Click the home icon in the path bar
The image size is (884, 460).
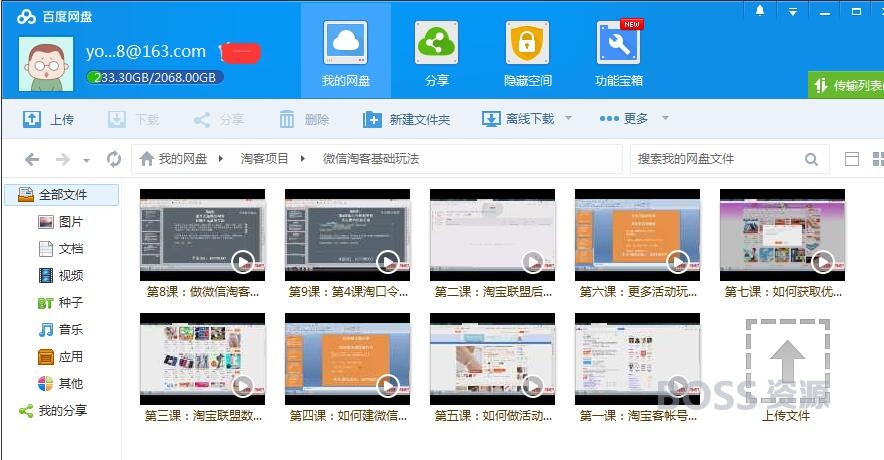coord(147,159)
